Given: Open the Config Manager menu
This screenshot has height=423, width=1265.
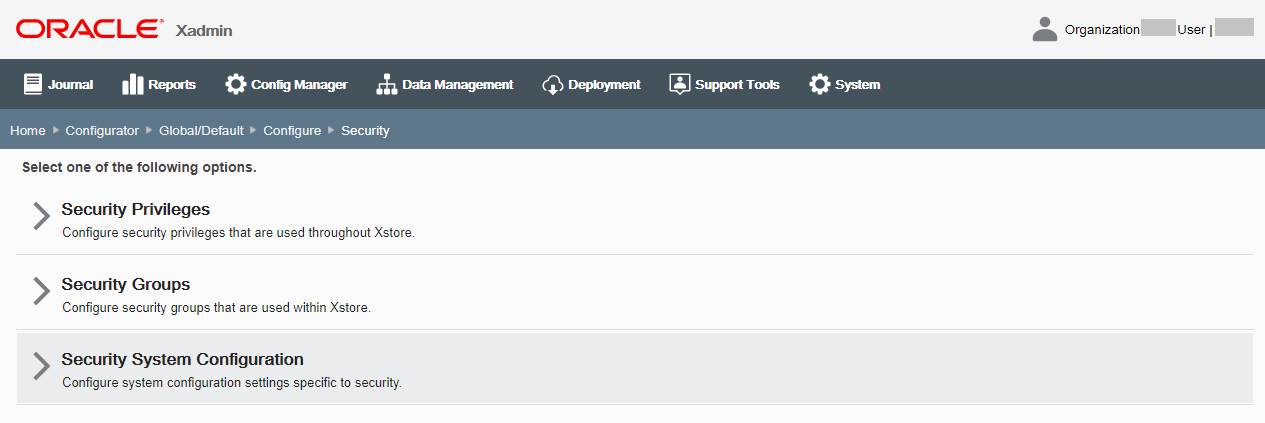Looking at the screenshot, I should point(287,84).
